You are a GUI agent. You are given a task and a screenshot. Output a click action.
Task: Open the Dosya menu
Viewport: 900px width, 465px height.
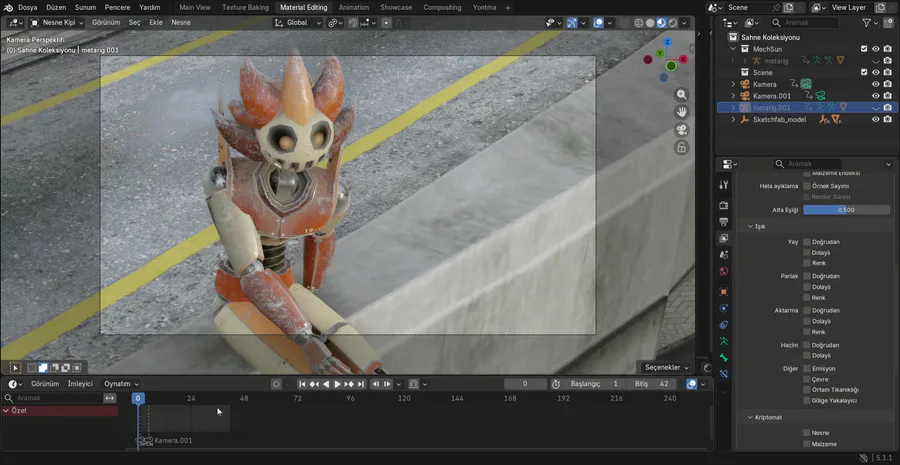(x=27, y=7)
